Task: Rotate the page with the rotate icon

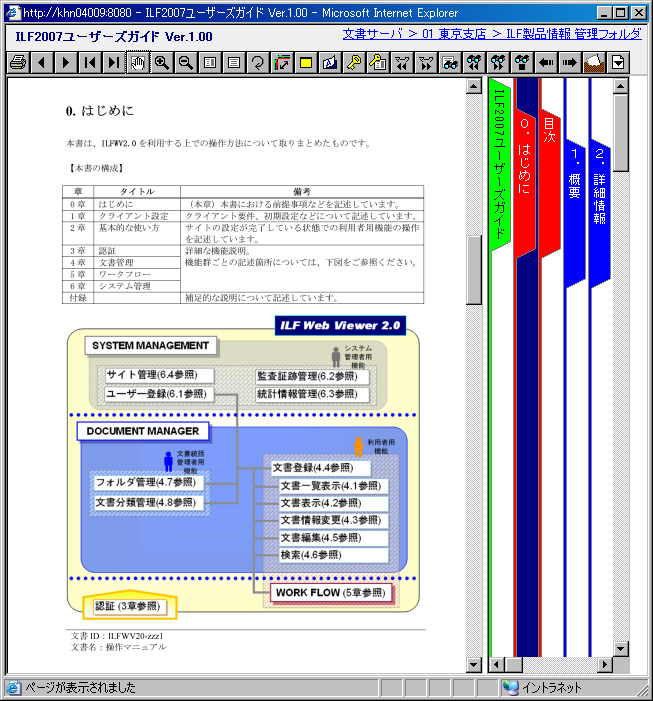Action: (257, 63)
